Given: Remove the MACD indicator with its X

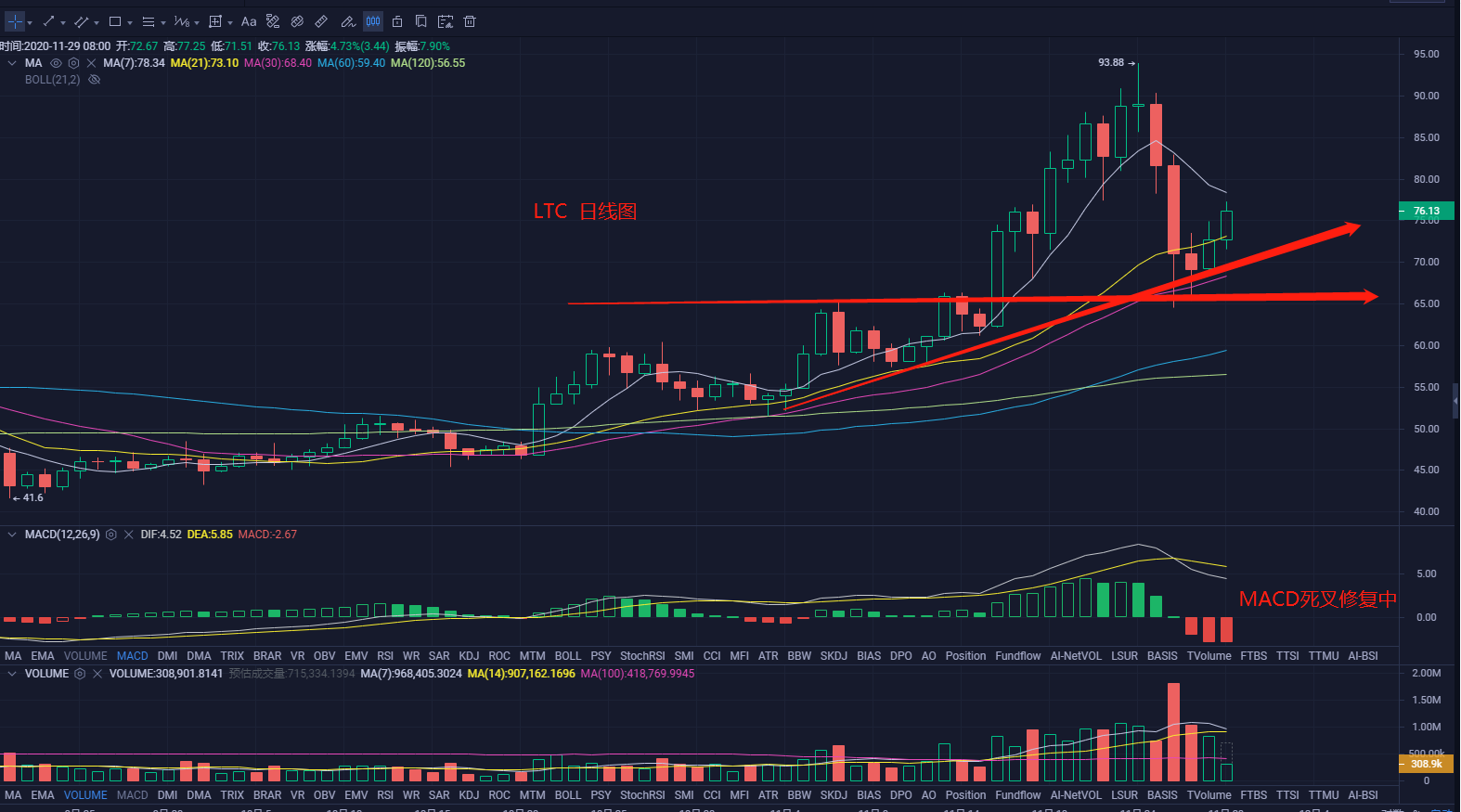Looking at the screenshot, I should click(129, 535).
